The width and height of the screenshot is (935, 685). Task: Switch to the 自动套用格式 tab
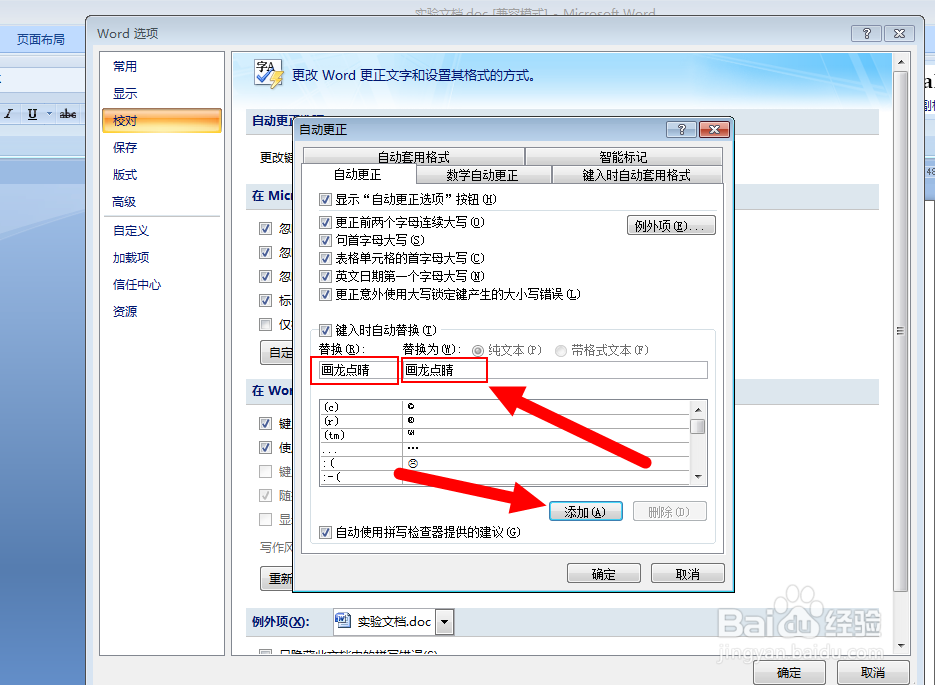coord(414,157)
